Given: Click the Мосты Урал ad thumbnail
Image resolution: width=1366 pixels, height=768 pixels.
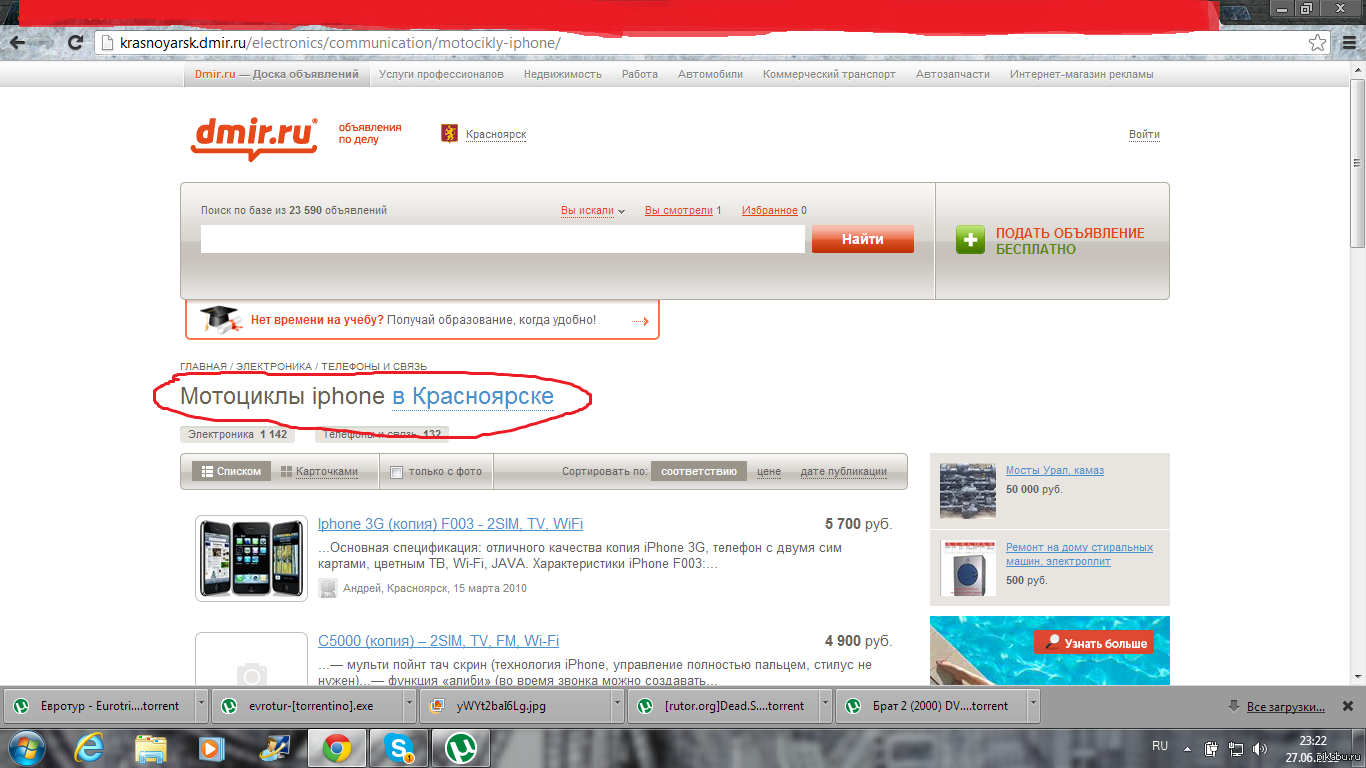Looking at the screenshot, I should pos(968,491).
